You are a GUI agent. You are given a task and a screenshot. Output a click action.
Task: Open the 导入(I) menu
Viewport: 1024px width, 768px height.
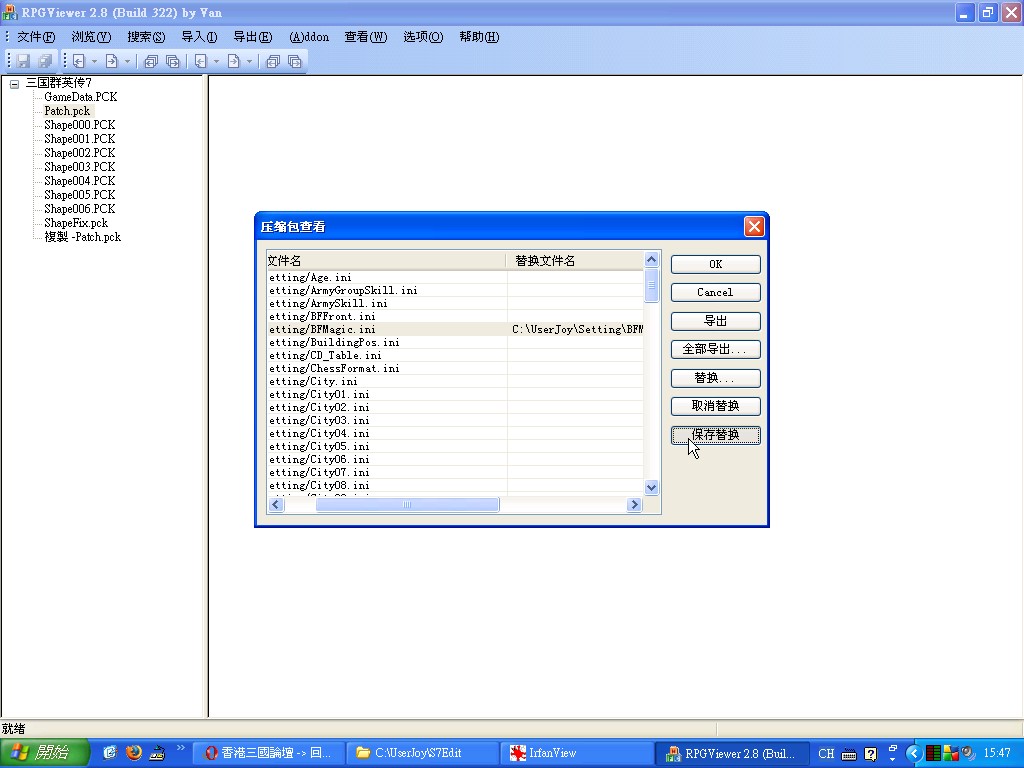click(x=199, y=37)
